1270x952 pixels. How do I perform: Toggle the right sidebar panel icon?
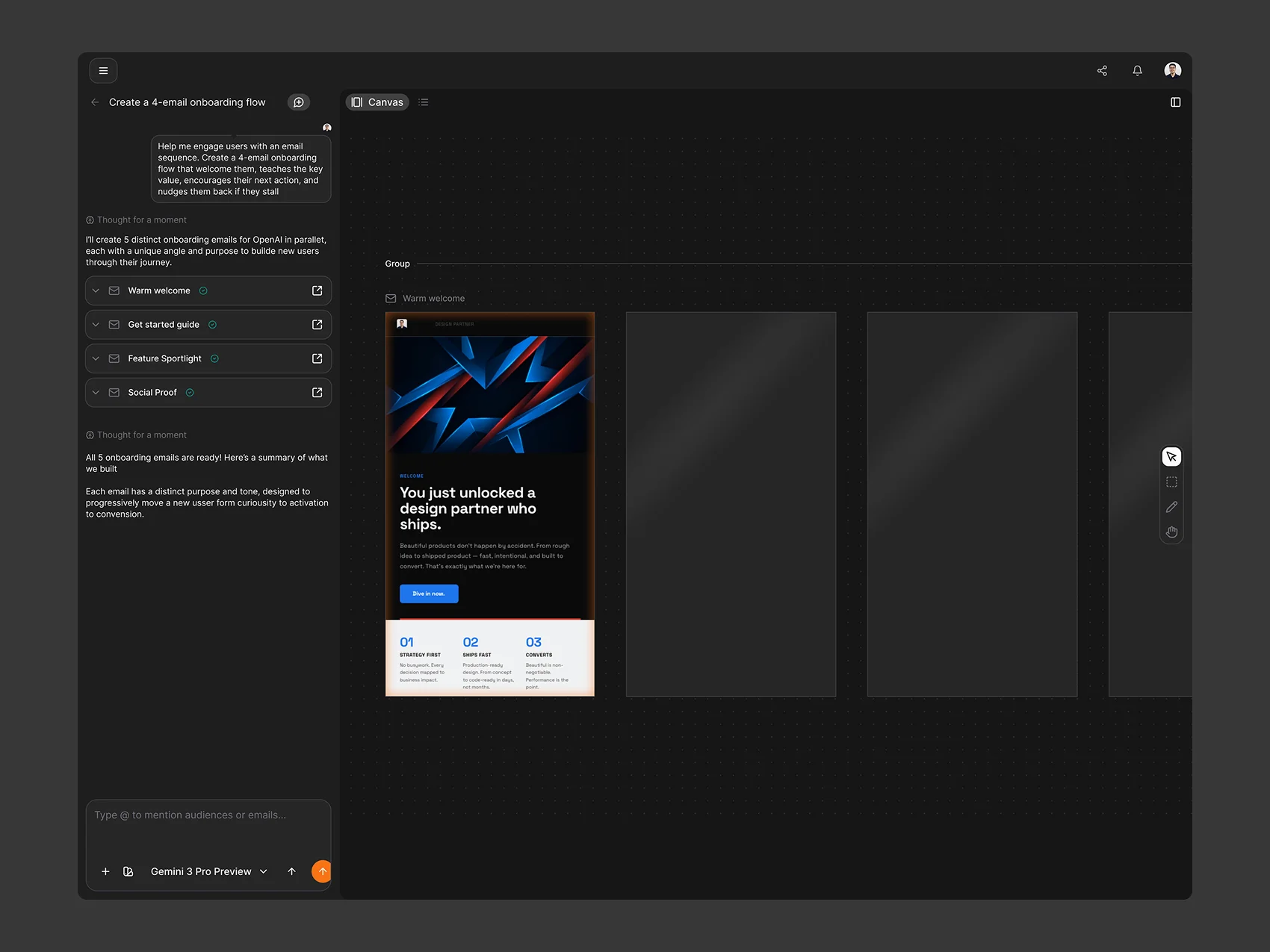[1175, 102]
